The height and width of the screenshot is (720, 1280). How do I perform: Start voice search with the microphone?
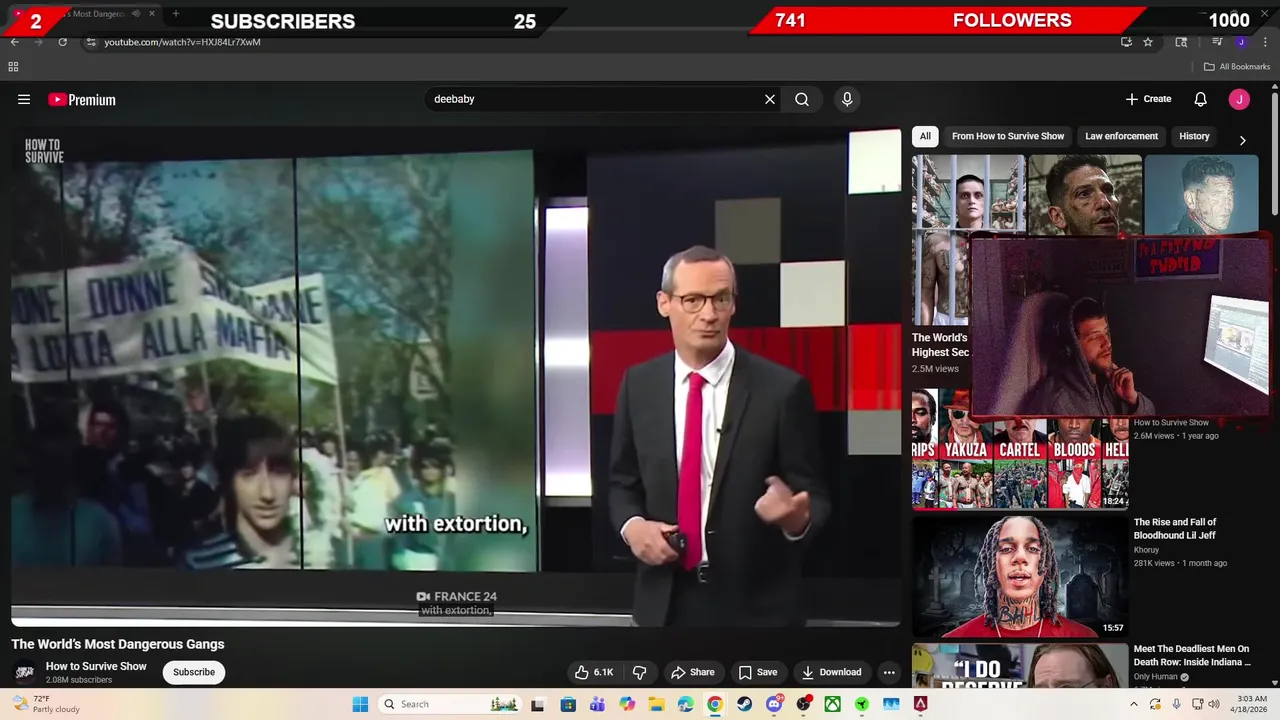(x=847, y=99)
